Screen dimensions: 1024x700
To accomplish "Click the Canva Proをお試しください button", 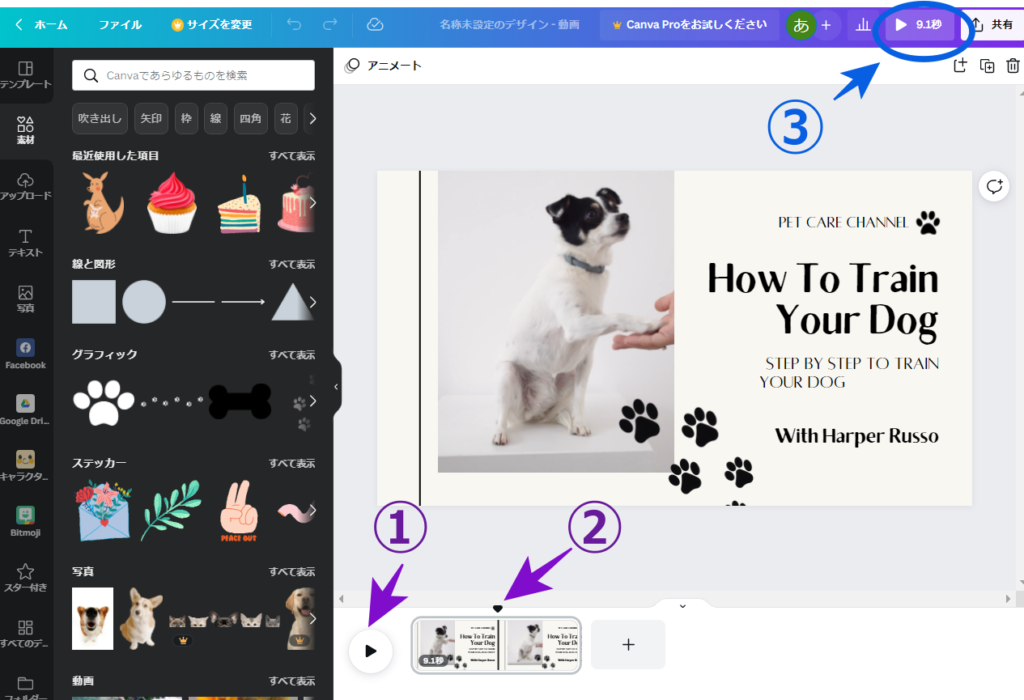I will click(690, 25).
